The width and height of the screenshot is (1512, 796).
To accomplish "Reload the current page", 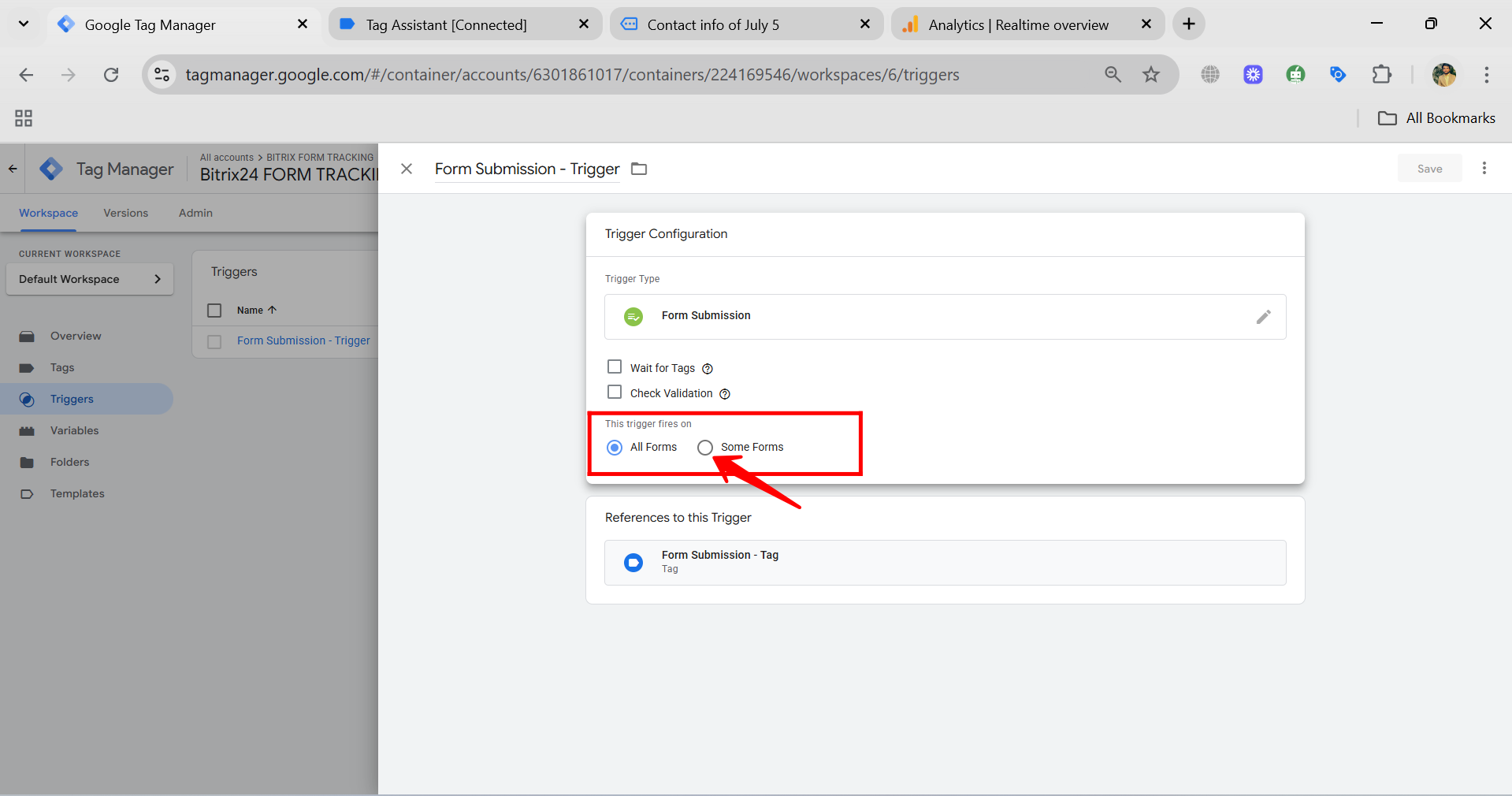I will click(111, 75).
